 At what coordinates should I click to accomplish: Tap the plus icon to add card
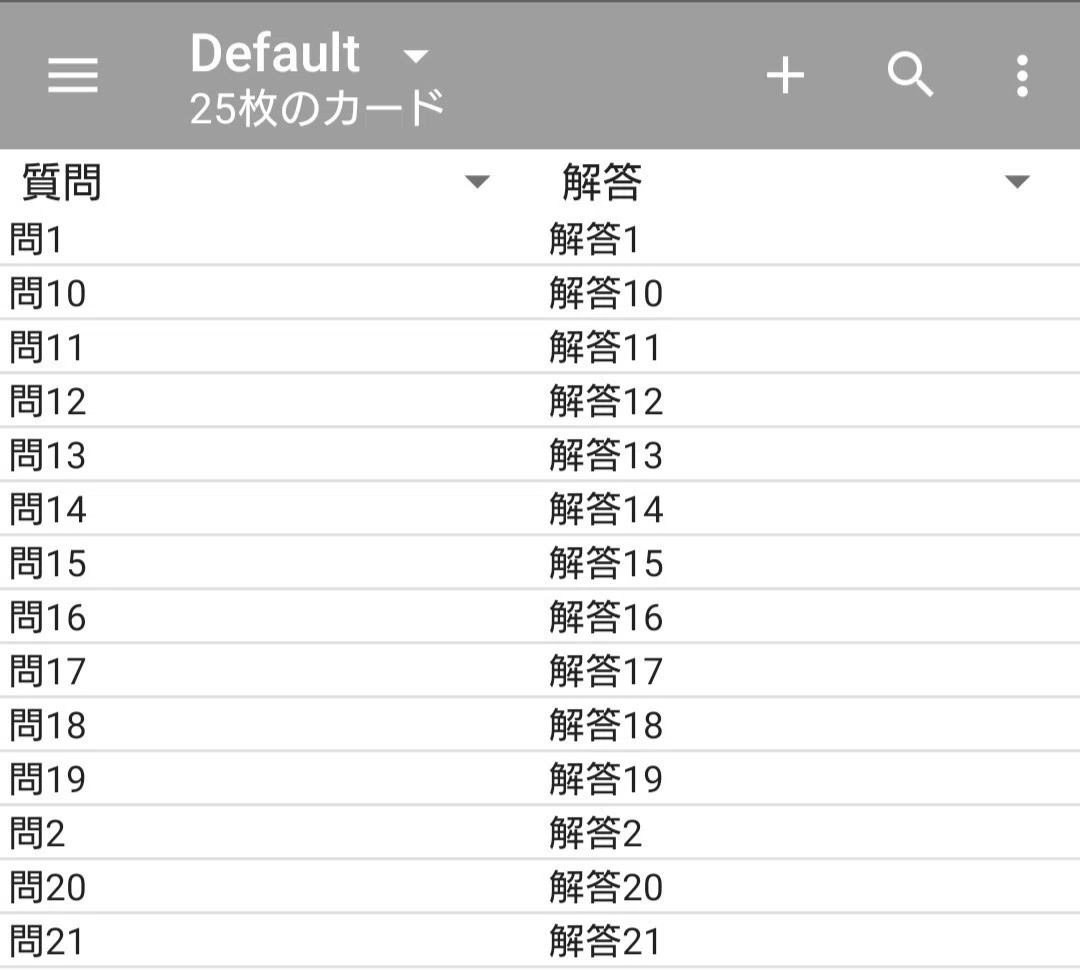click(x=785, y=75)
